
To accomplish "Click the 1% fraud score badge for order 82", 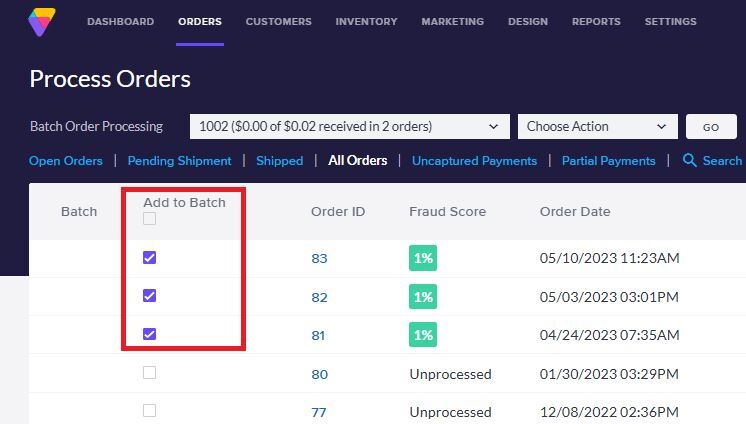I will 423,296.
